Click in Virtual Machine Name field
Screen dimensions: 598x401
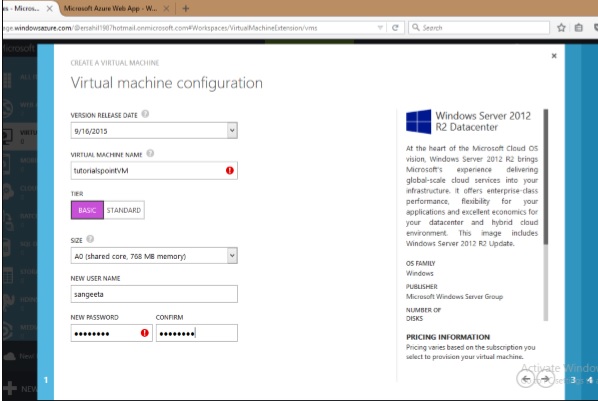click(154, 171)
